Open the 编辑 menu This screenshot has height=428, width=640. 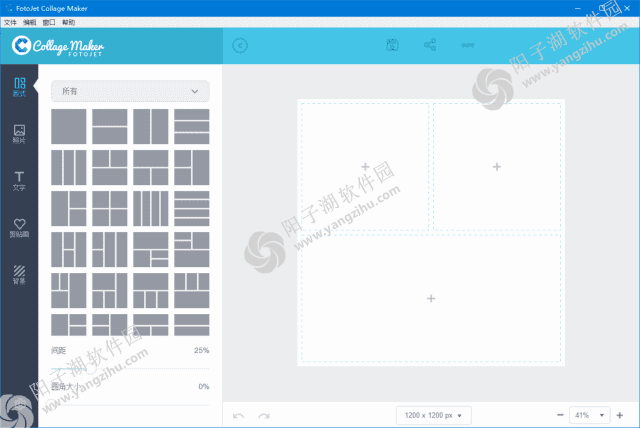(x=29, y=22)
